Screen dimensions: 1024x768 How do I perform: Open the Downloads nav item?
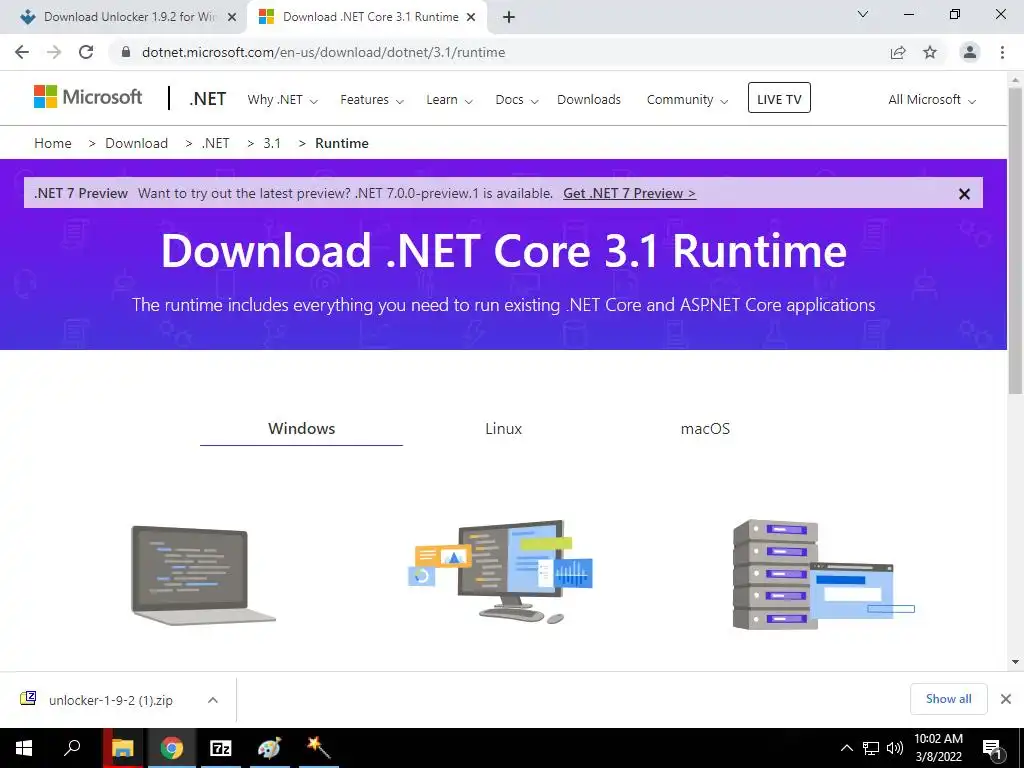[x=589, y=99]
